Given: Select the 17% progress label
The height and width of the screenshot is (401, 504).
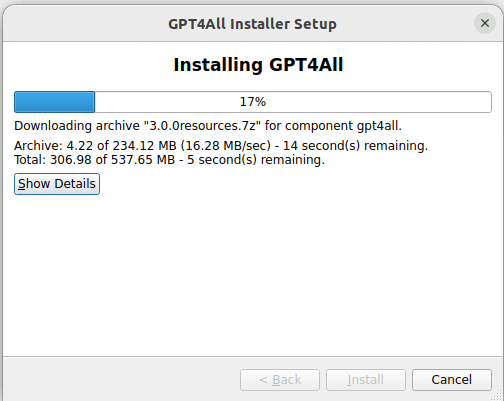Looking at the screenshot, I should tap(253, 102).
